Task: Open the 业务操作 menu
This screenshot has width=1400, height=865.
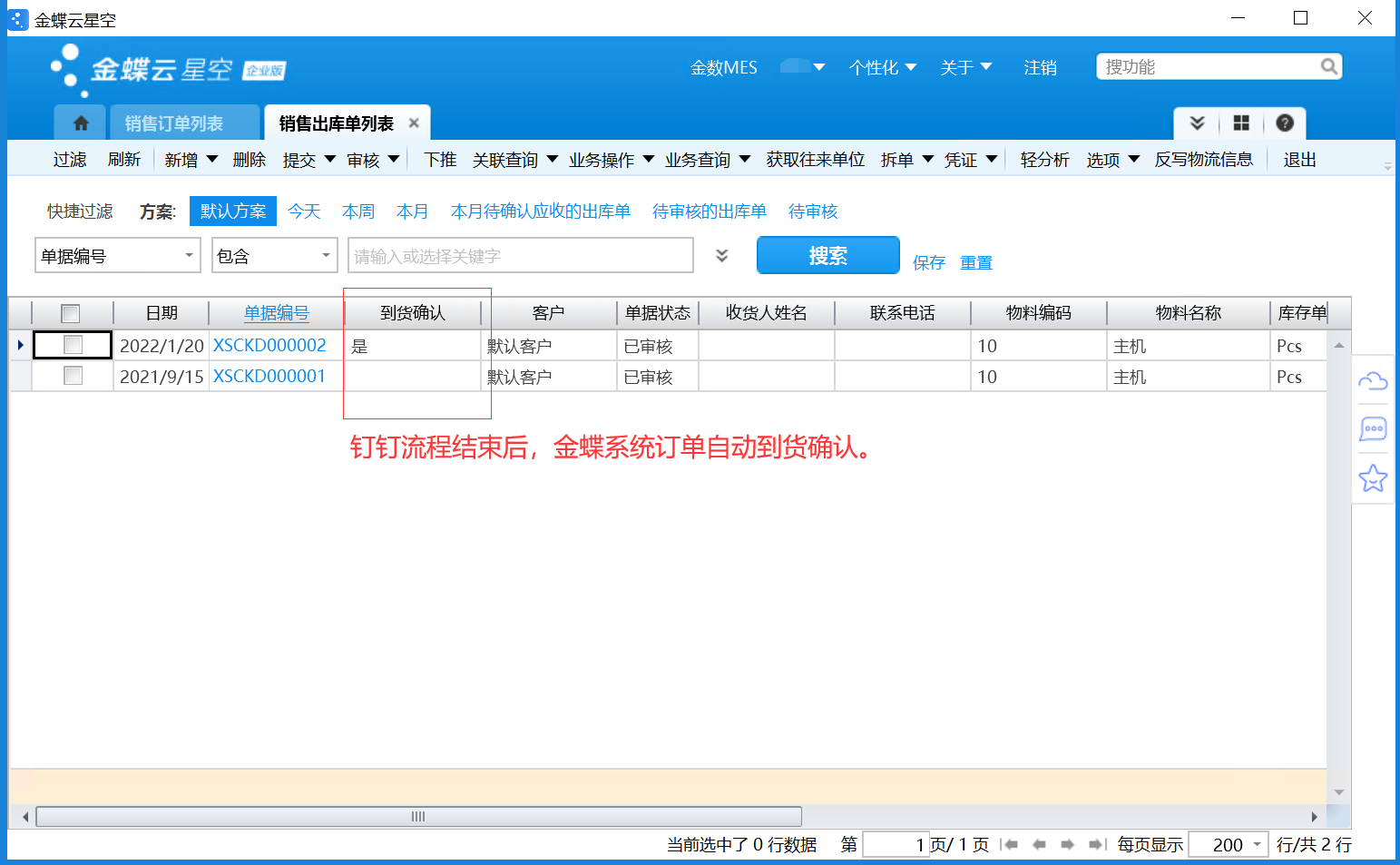Action: click(612, 160)
